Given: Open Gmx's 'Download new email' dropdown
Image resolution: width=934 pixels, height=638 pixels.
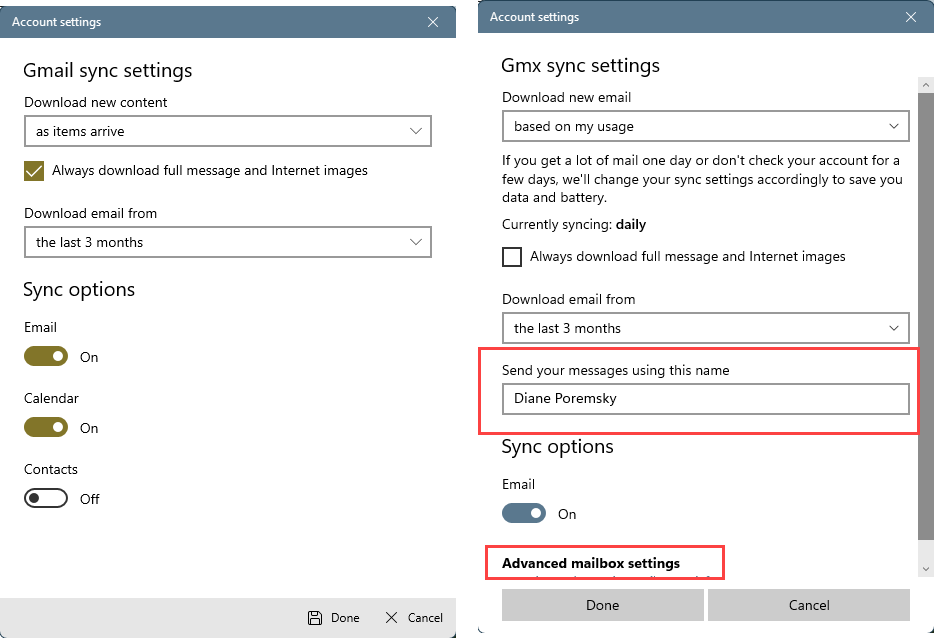Looking at the screenshot, I should 705,126.
